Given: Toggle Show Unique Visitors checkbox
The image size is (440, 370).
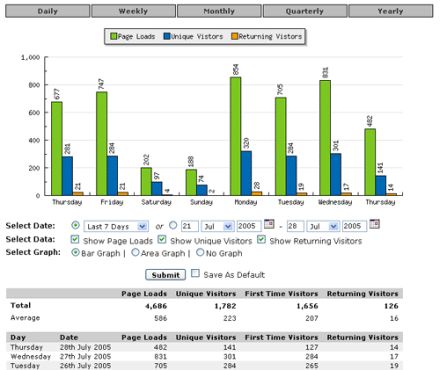Looking at the screenshot, I should [162, 239].
